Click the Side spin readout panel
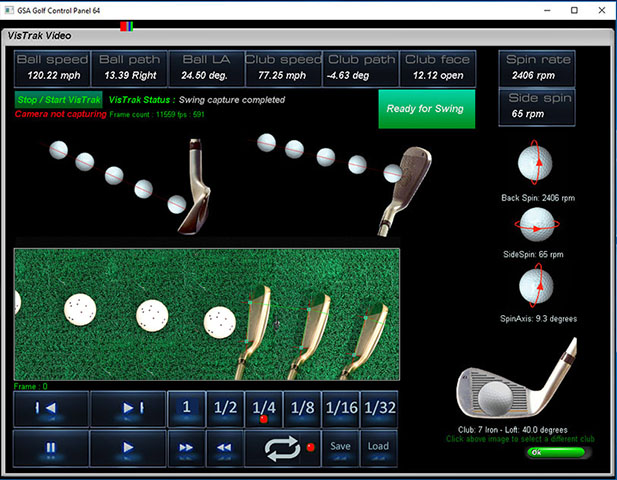Image resolution: width=617 pixels, height=480 pixels. (x=537, y=107)
